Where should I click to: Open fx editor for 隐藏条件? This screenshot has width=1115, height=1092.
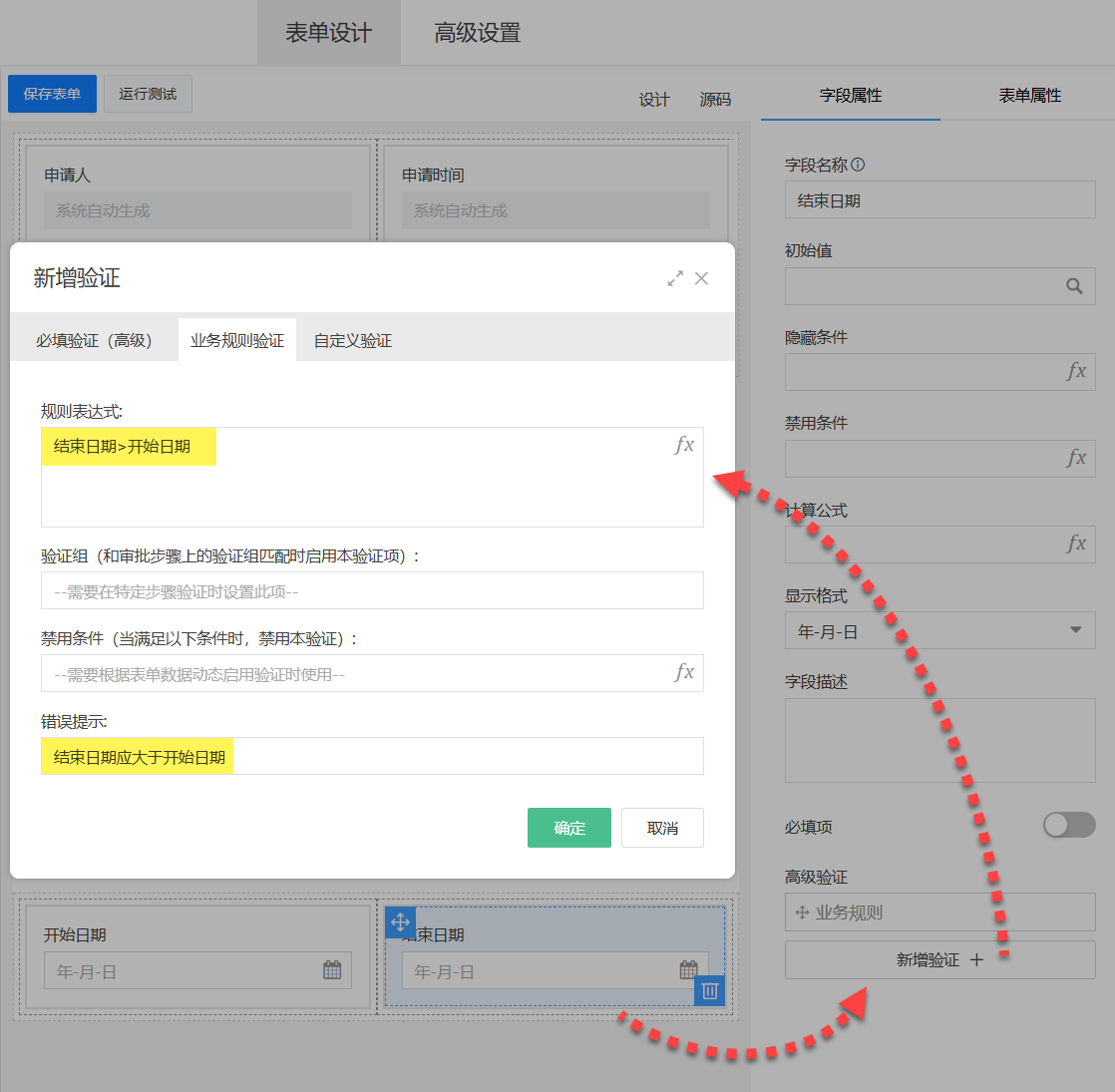pos(1076,372)
